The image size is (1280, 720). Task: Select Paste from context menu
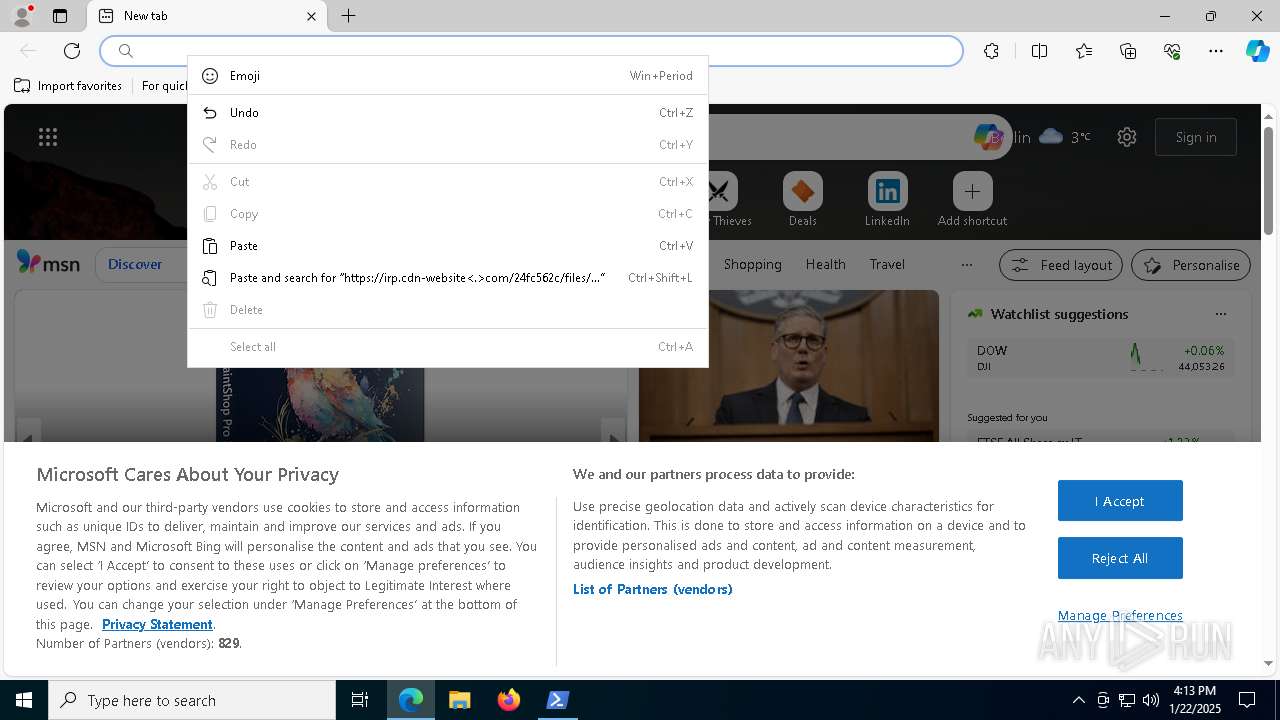pyautogui.click(x=448, y=246)
